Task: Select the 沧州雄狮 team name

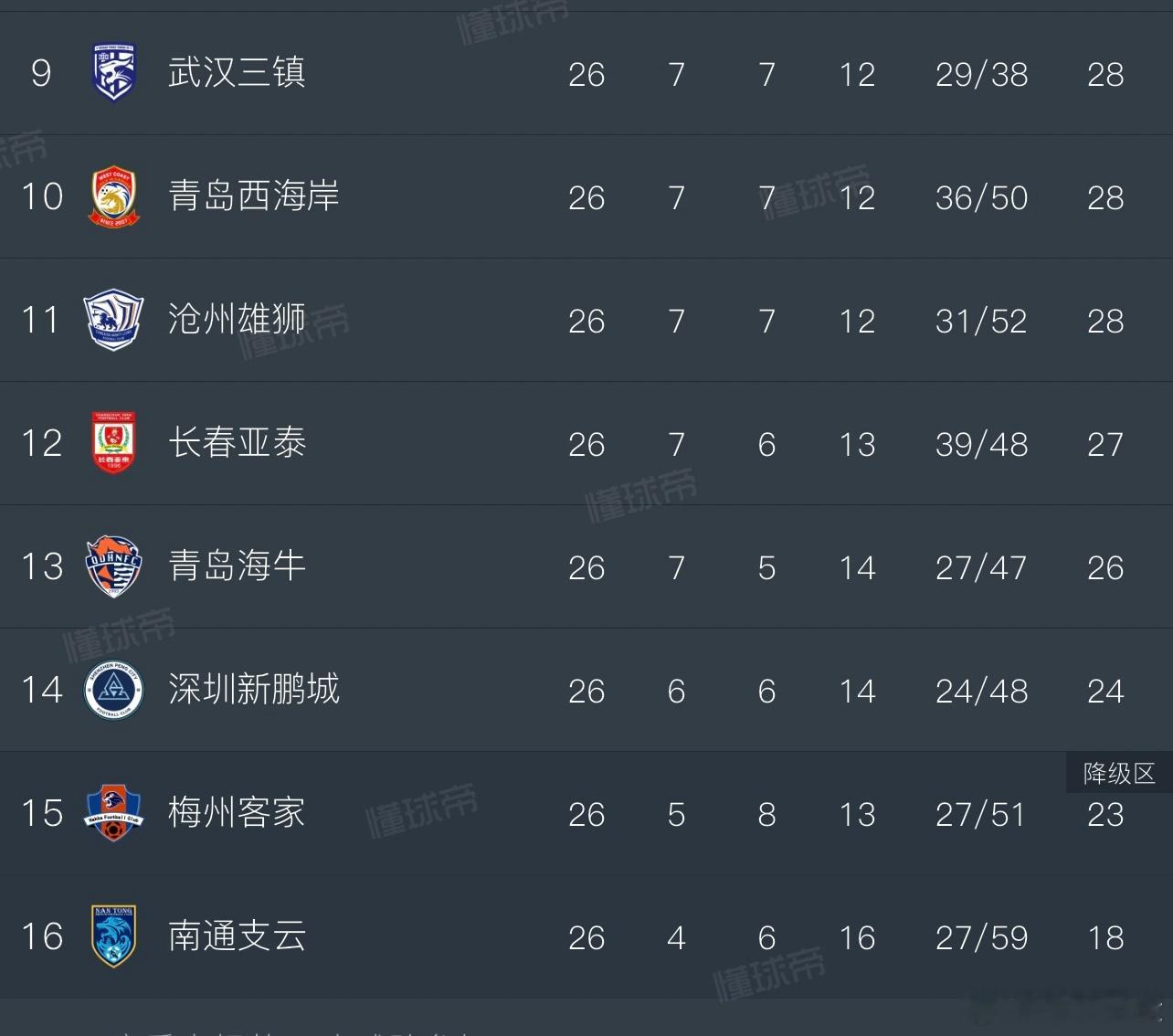Action: (237, 320)
